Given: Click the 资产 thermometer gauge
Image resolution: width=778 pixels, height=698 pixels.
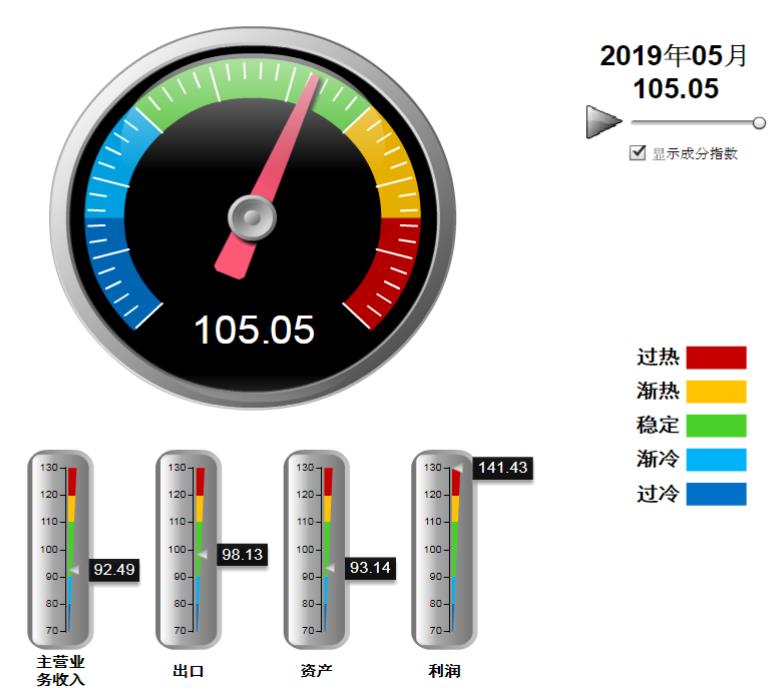Looking at the screenshot, I should [x=317, y=548].
